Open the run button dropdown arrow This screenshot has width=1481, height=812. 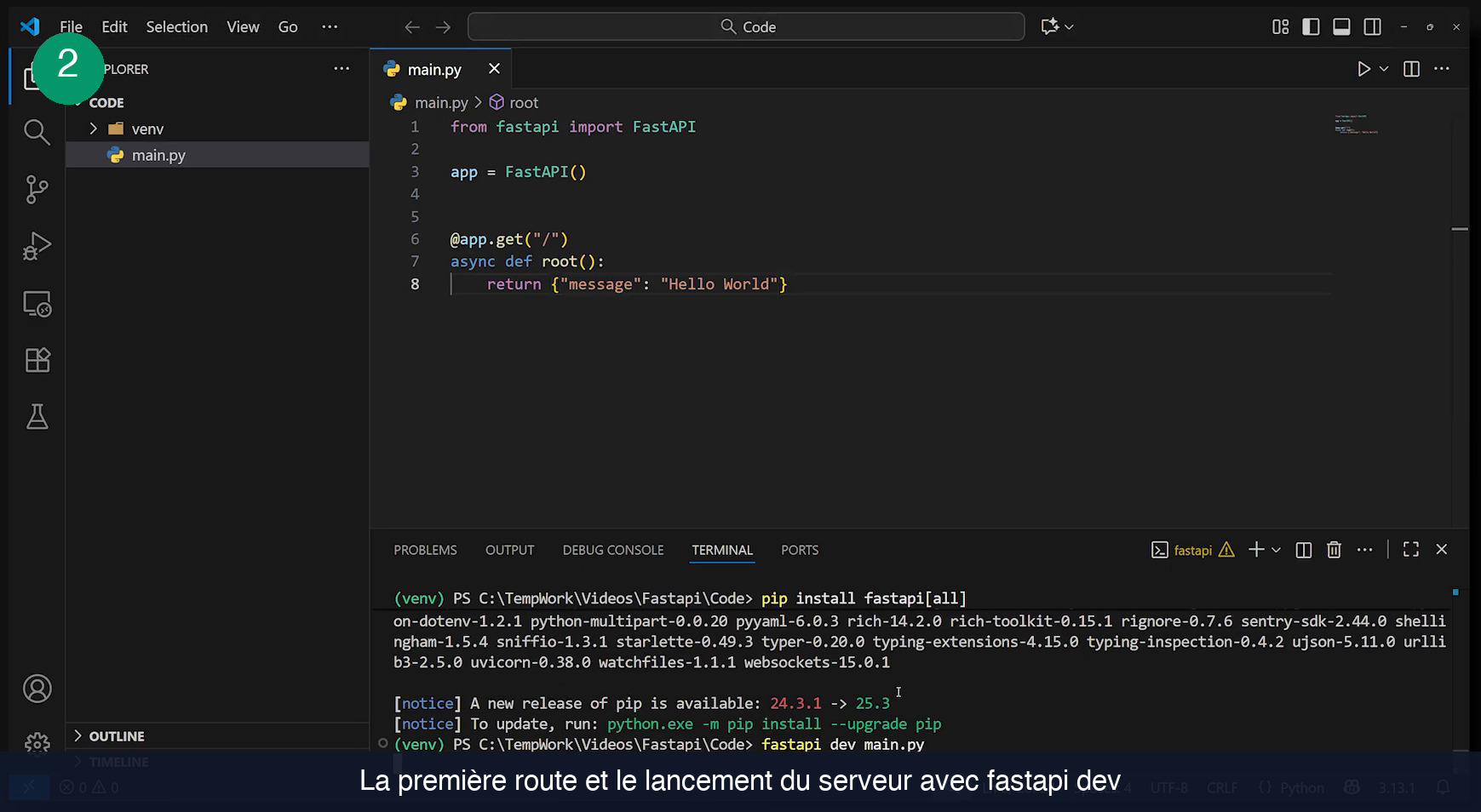click(x=1384, y=69)
